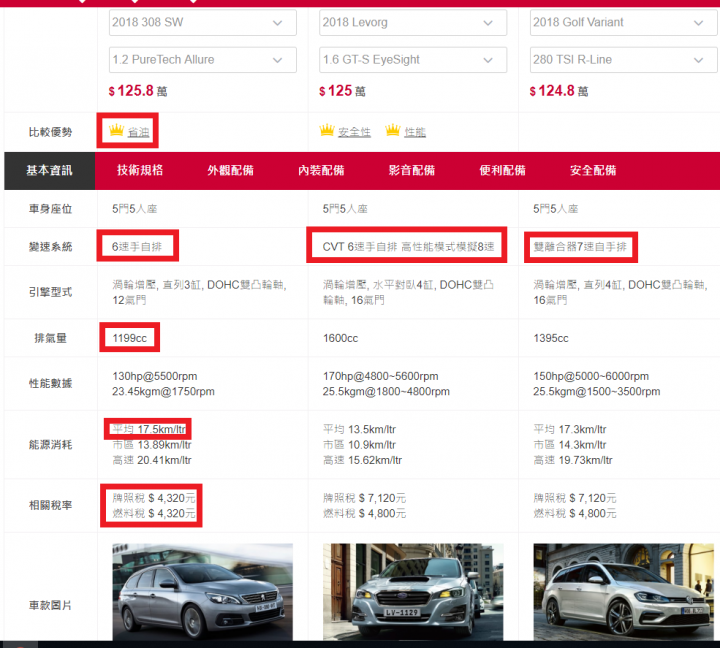
Task: Click 150hp@5000~6000rpm performance value
Action: 591,376
